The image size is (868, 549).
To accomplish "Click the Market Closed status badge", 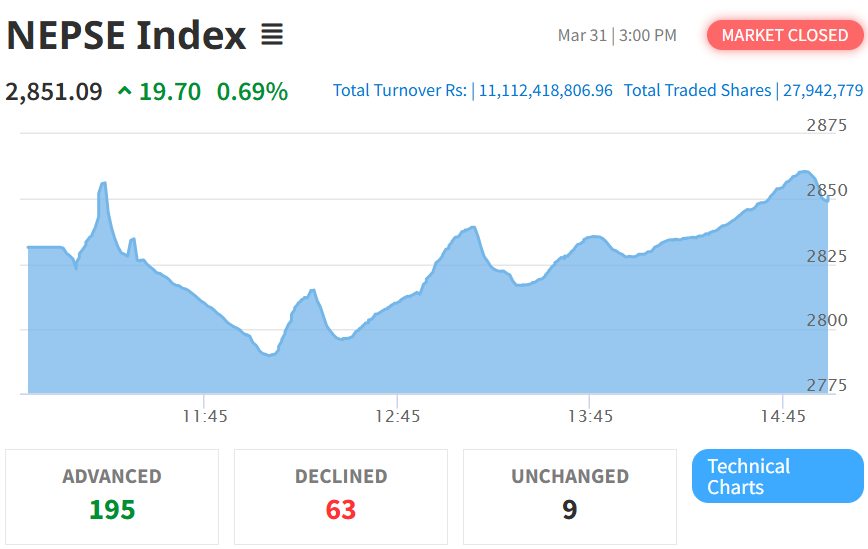I will [x=784, y=35].
